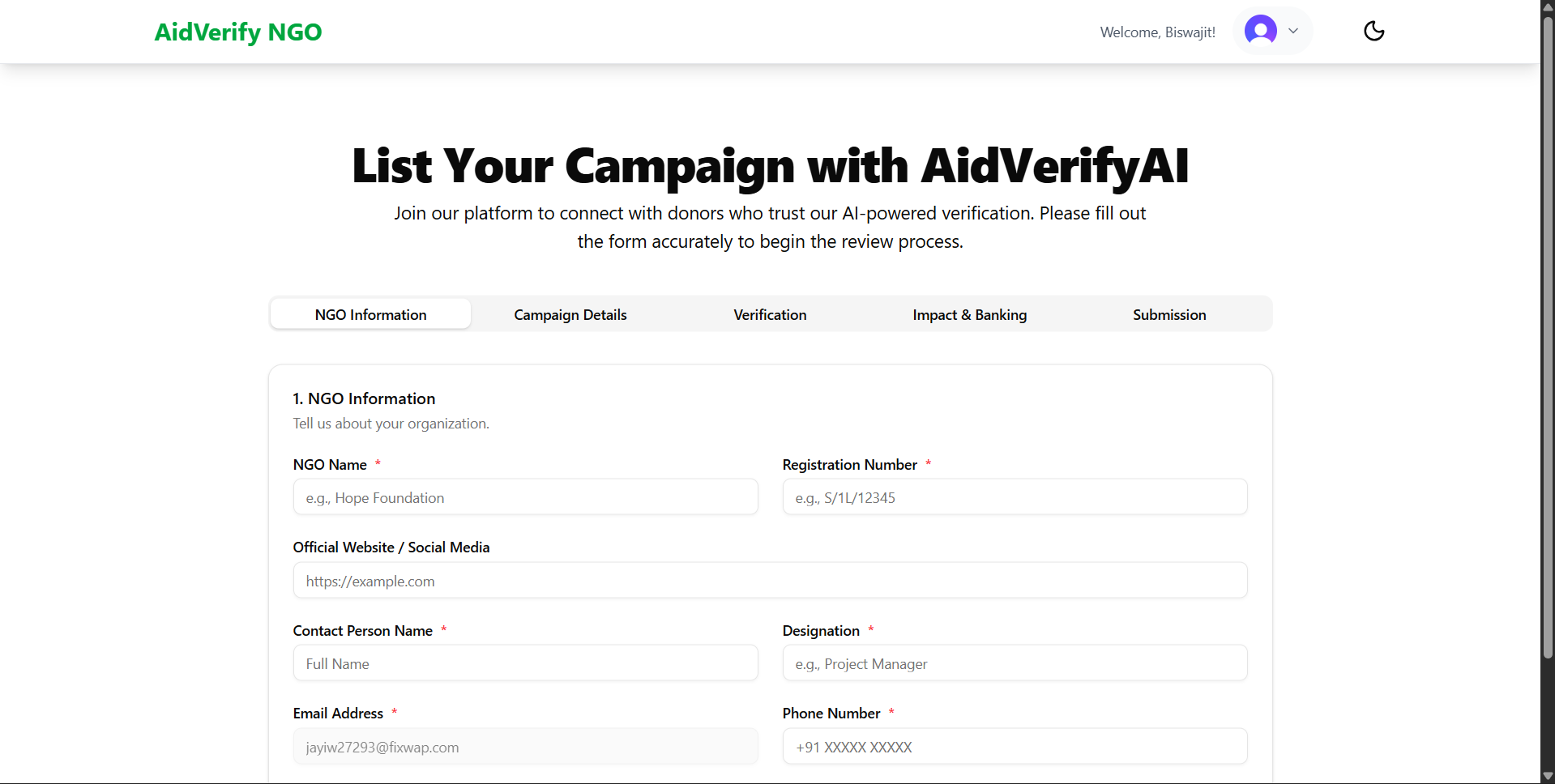
Task: Click the Official Website / Social Media field
Action: pos(770,581)
